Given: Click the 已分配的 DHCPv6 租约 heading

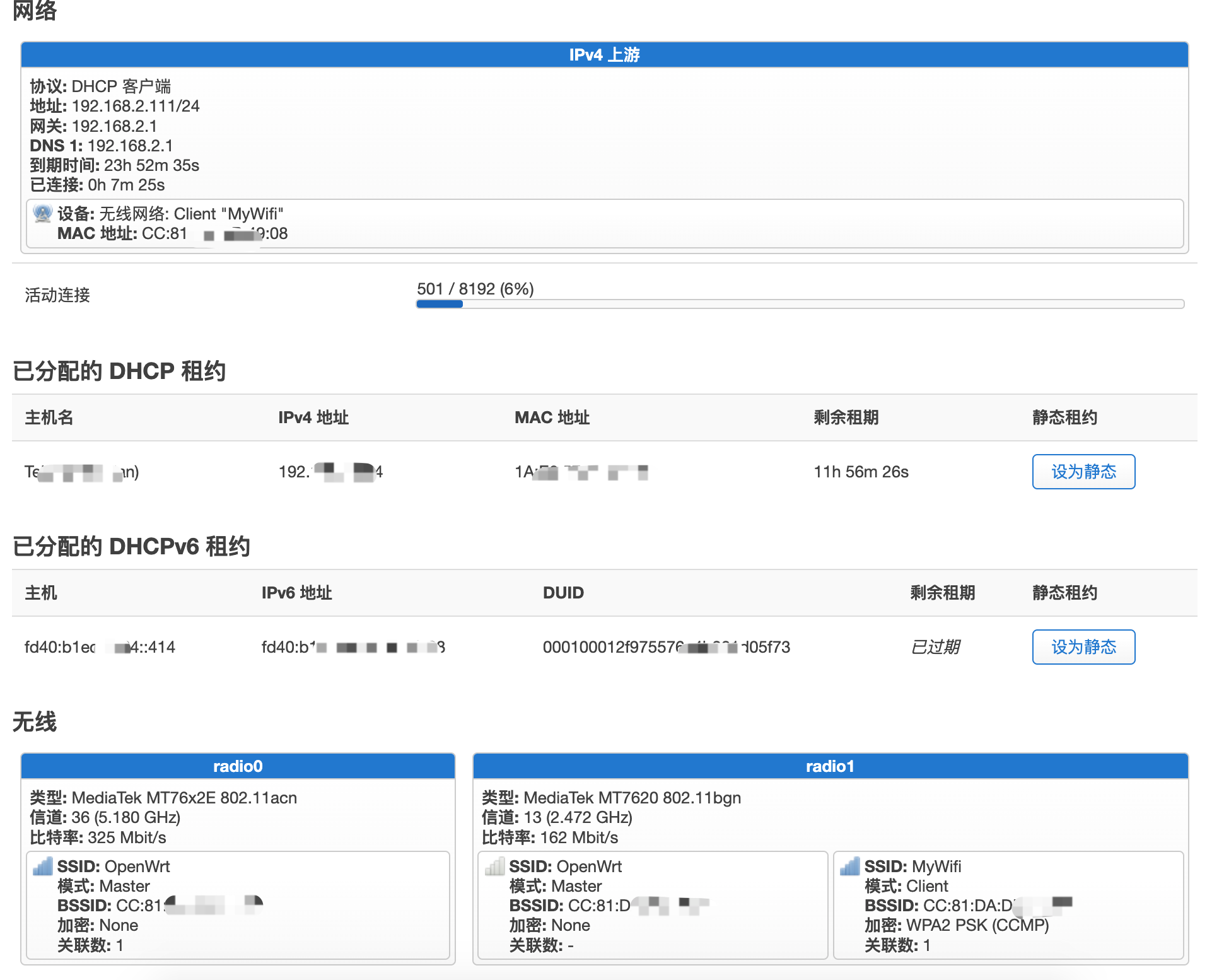Looking at the screenshot, I should [x=132, y=546].
